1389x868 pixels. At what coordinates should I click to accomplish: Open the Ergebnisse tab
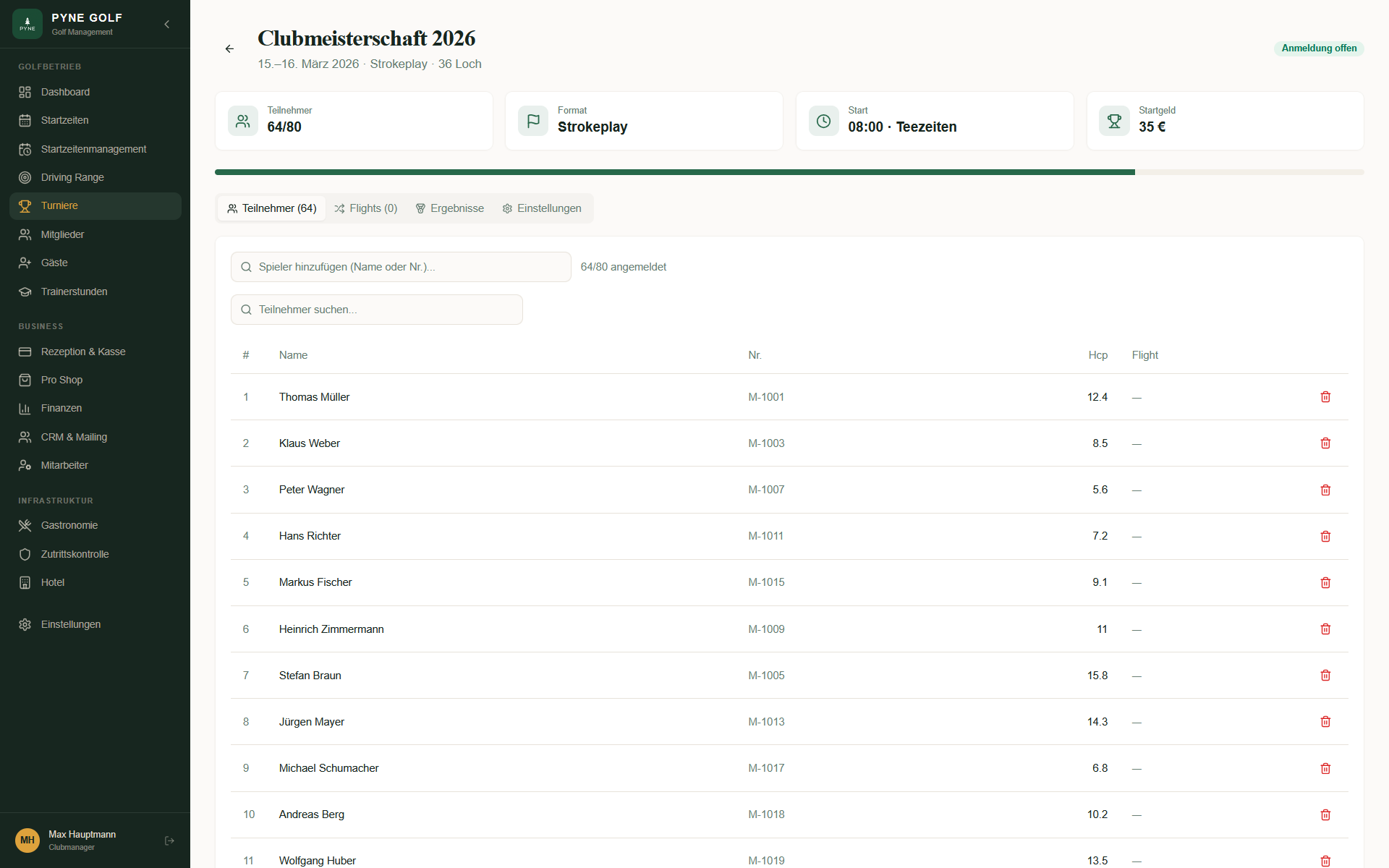[x=449, y=208]
